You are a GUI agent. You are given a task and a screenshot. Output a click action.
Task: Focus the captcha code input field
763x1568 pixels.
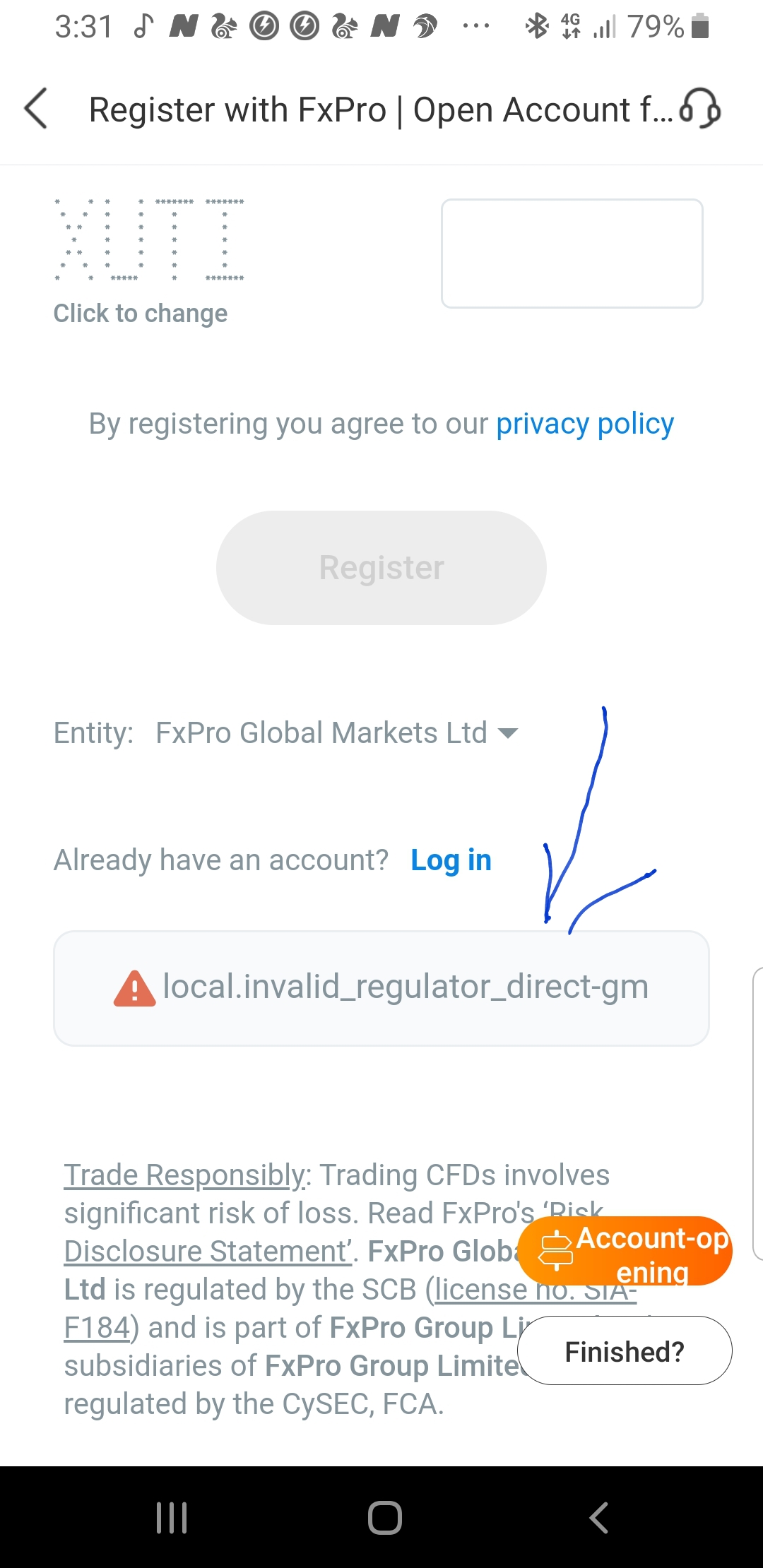pyautogui.click(x=572, y=254)
